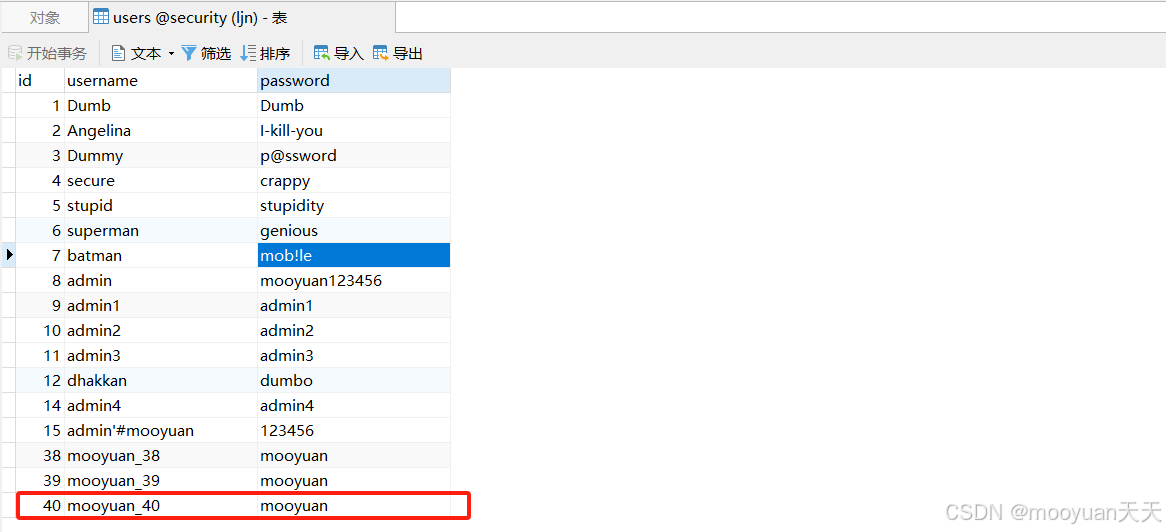Click the 导入 import button

click(339, 54)
